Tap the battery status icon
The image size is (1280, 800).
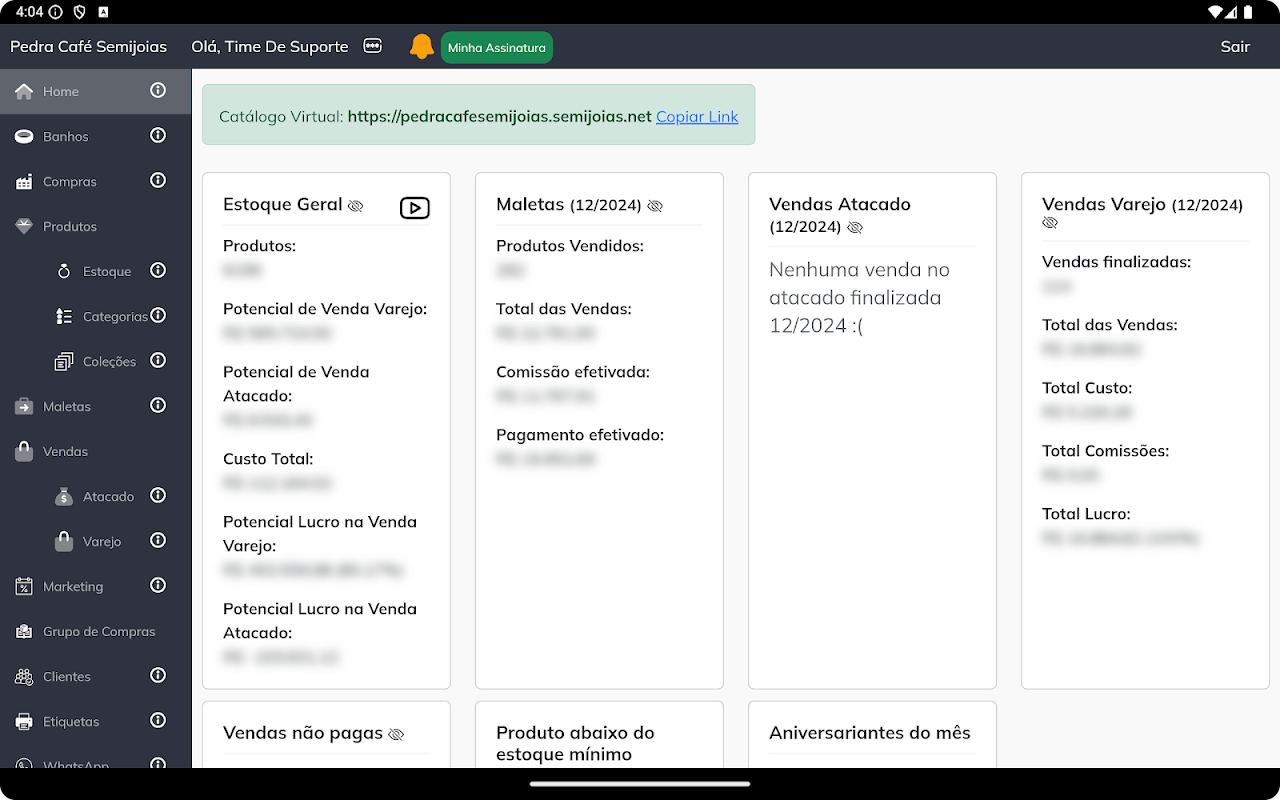pos(1247,12)
